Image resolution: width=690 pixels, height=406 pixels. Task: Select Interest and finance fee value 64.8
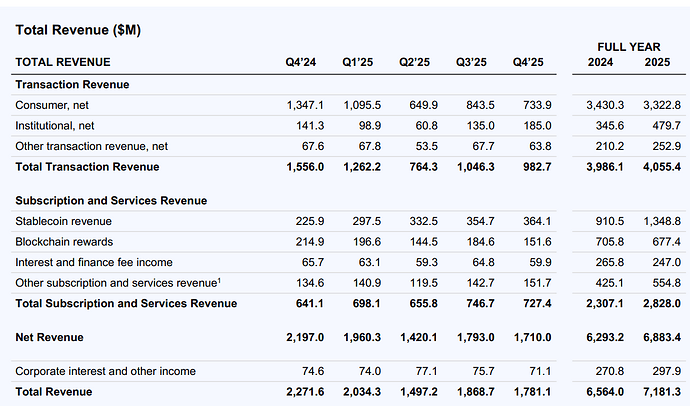point(483,263)
